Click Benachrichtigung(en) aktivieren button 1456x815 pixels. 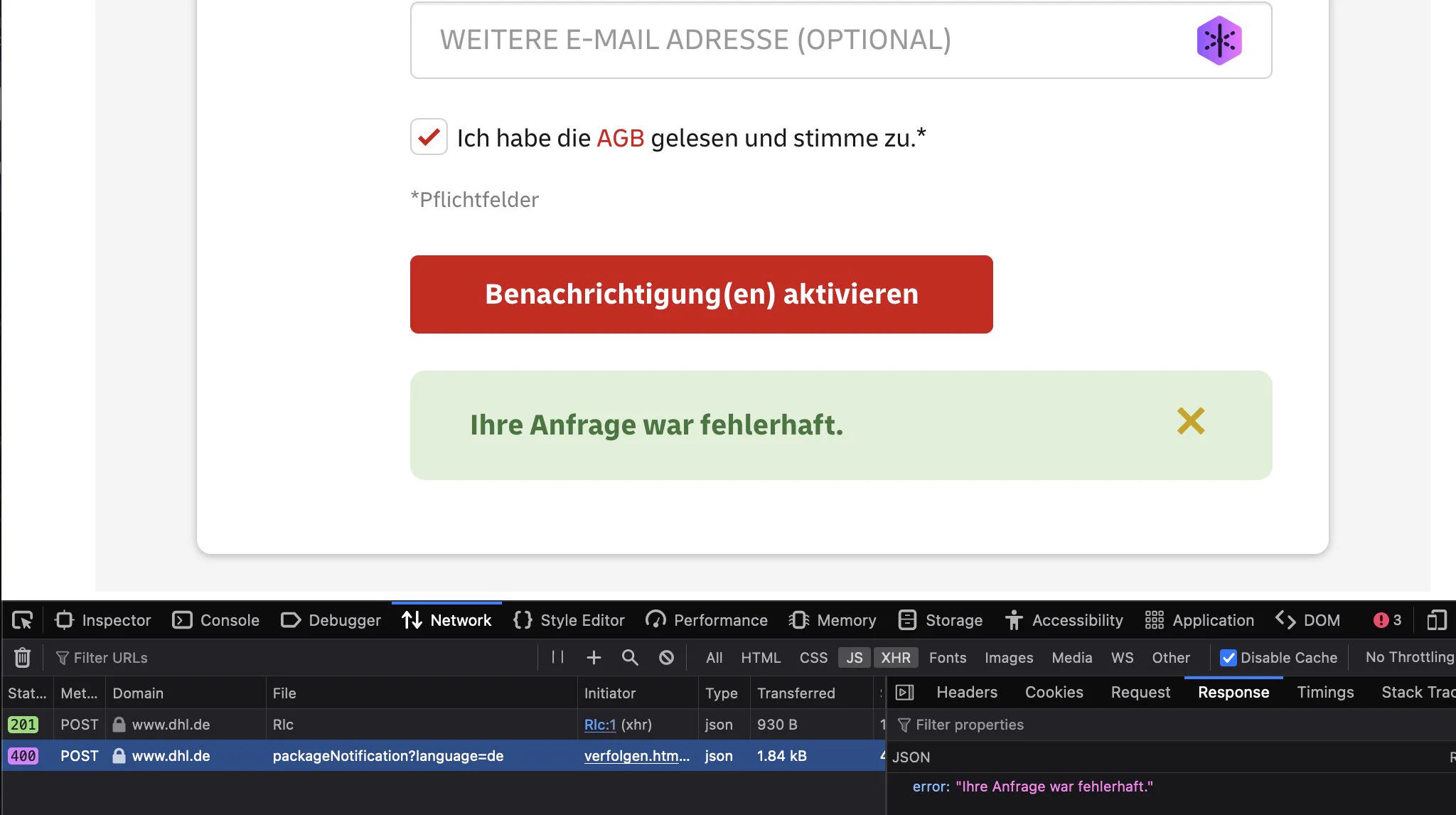[x=701, y=294]
